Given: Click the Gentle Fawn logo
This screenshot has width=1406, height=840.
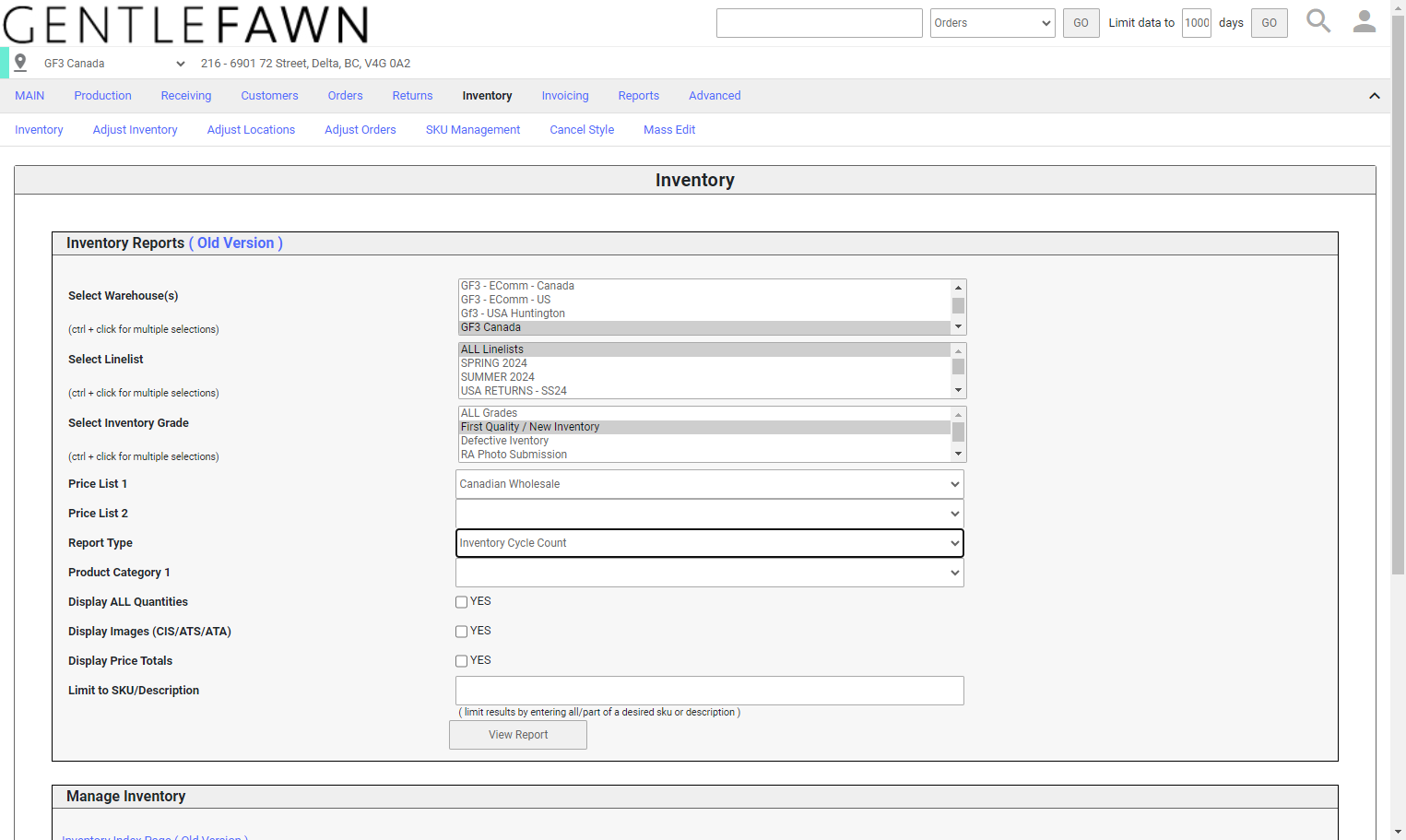Looking at the screenshot, I should point(185,24).
